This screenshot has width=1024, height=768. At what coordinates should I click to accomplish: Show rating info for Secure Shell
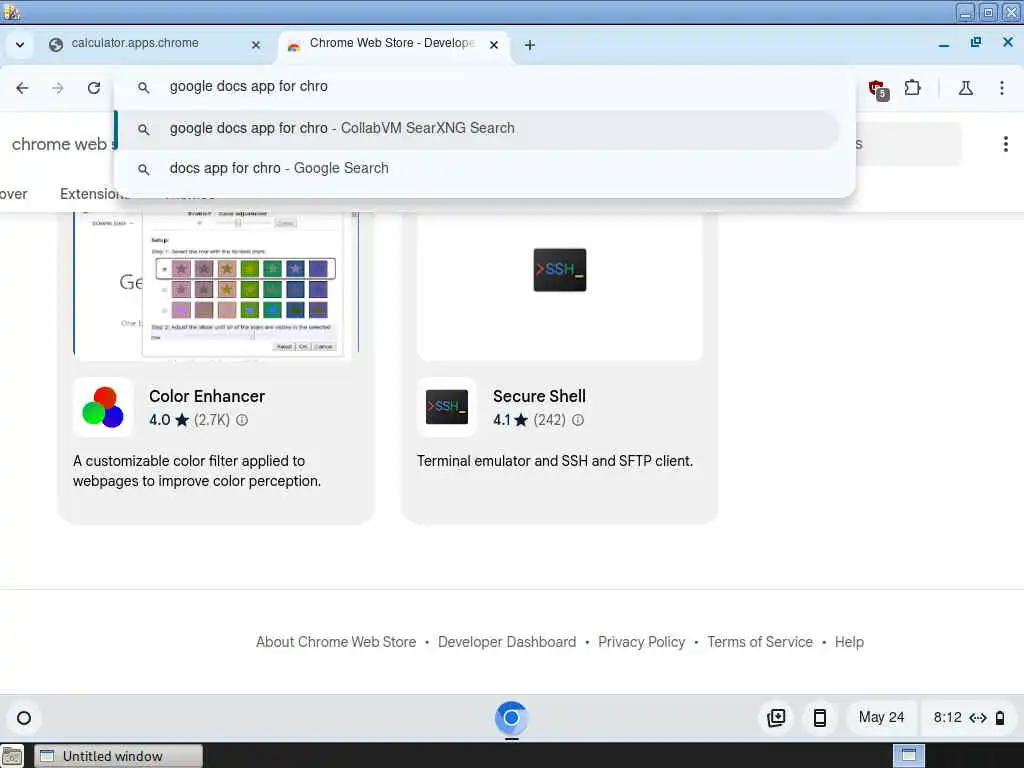click(x=578, y=420)
